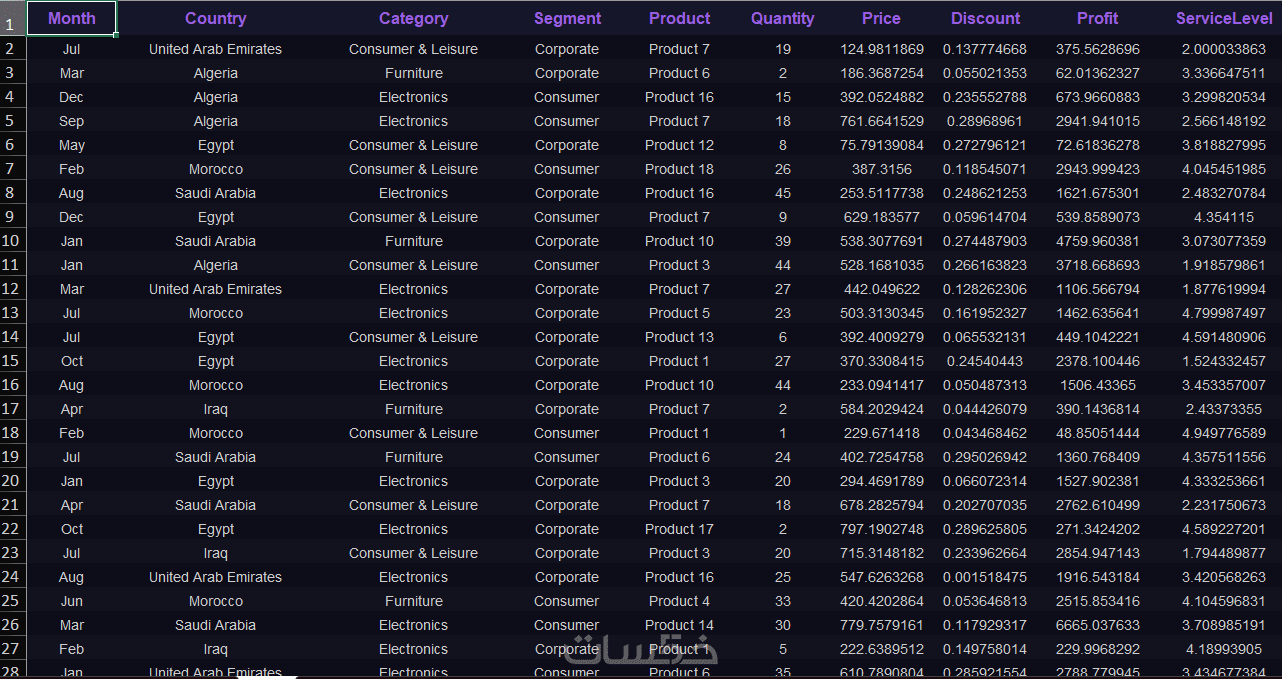
Task: Select the Price header cell
Action: coord(881,18)
